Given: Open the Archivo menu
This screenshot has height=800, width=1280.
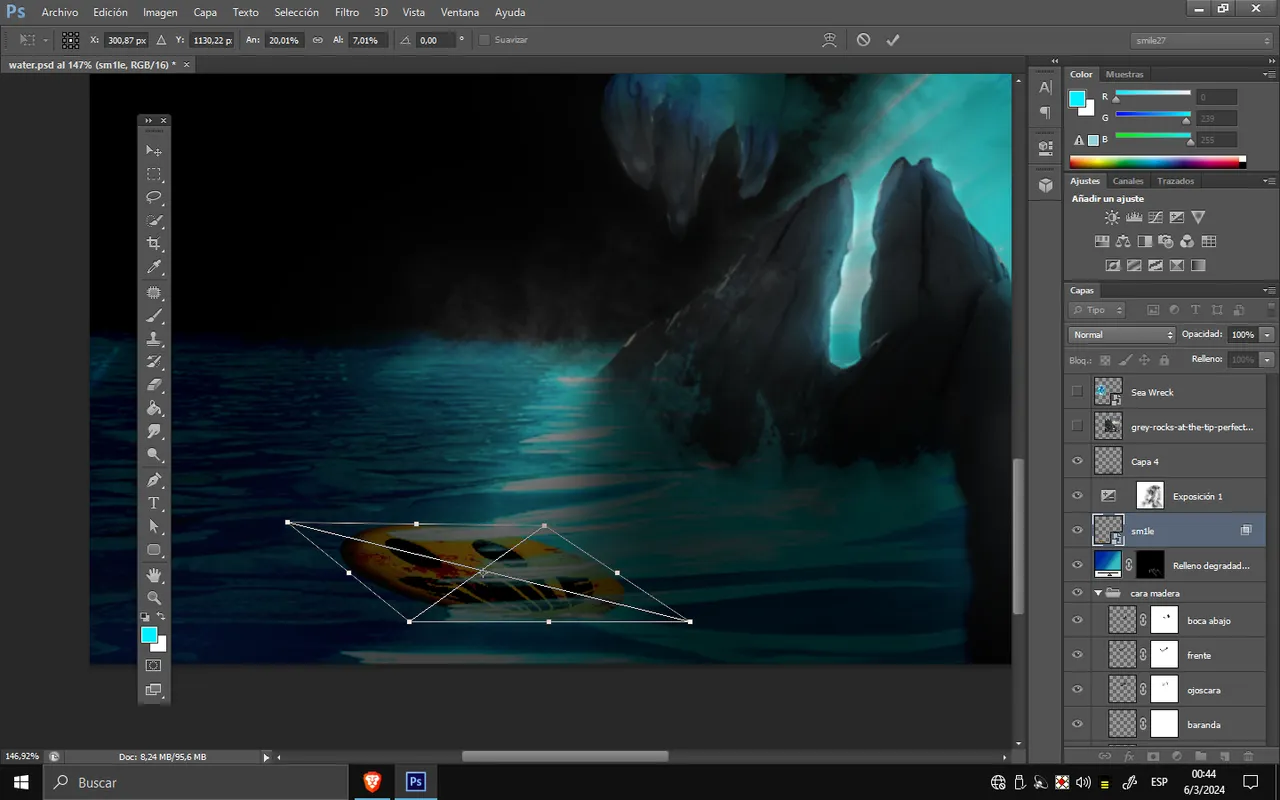Looking at the screenshot, I should pos(60,12).
